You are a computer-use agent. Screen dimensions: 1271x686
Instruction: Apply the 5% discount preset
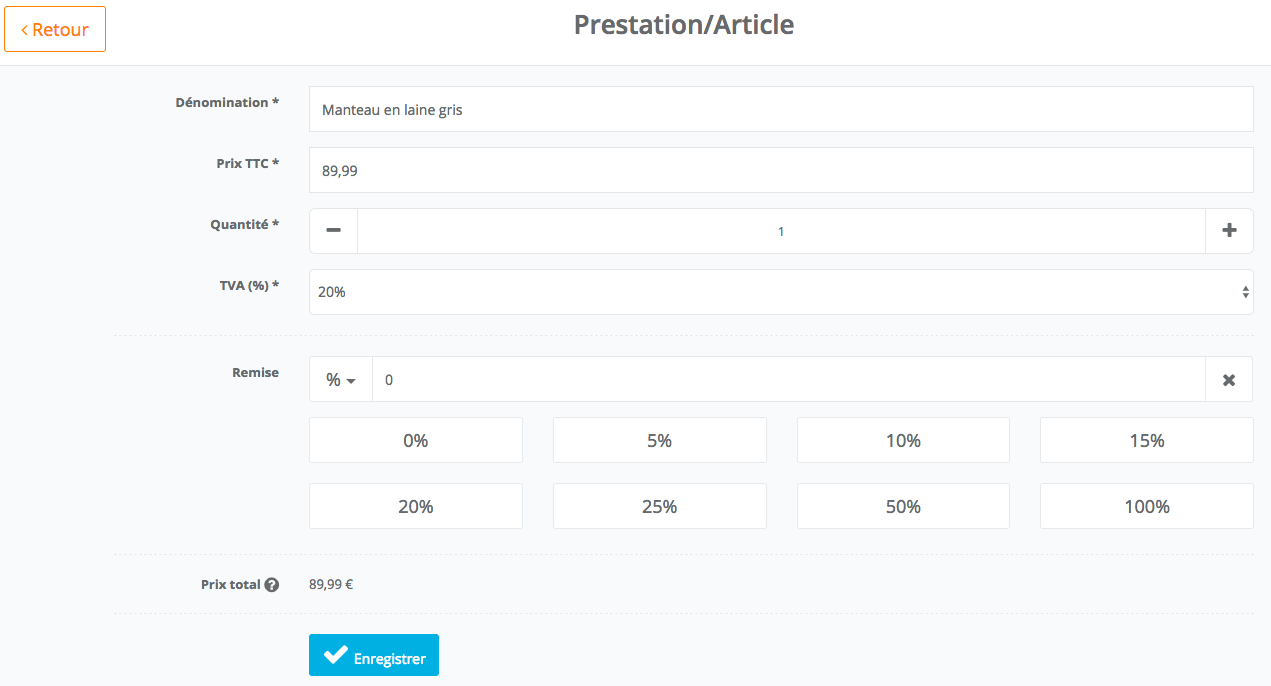coord(659,440)
